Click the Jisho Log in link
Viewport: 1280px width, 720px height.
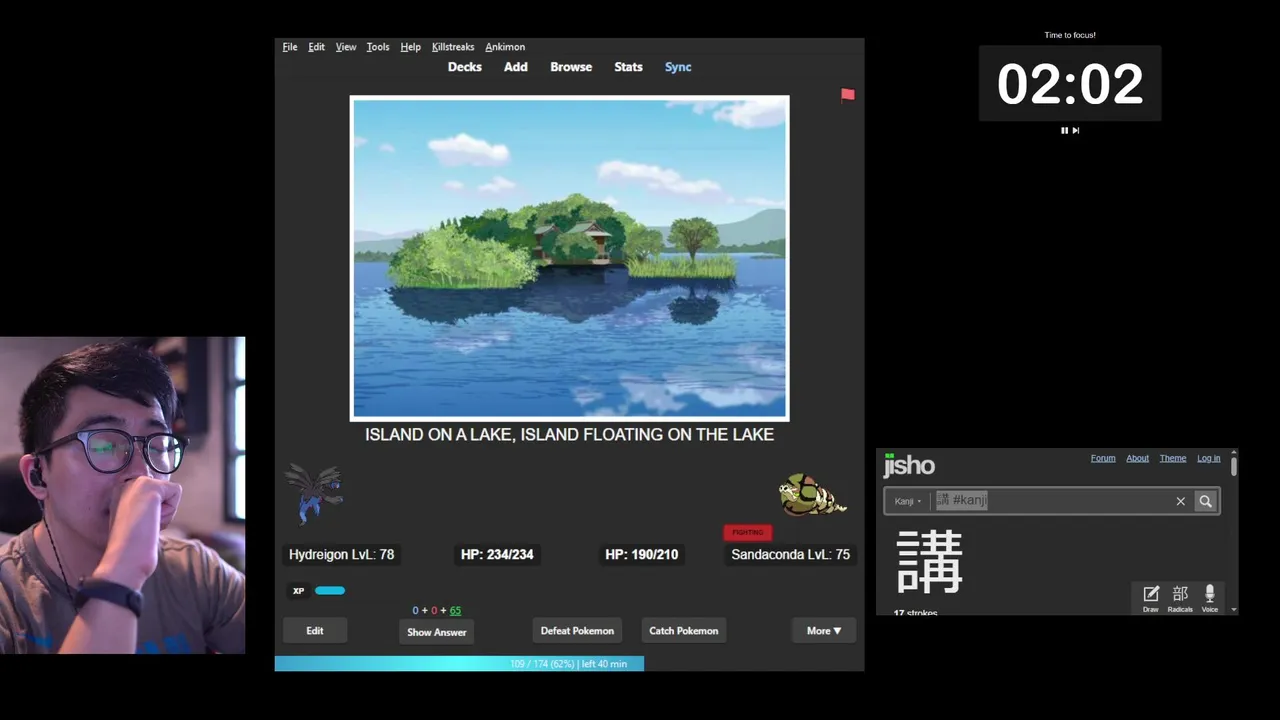tap(1209, 458)
